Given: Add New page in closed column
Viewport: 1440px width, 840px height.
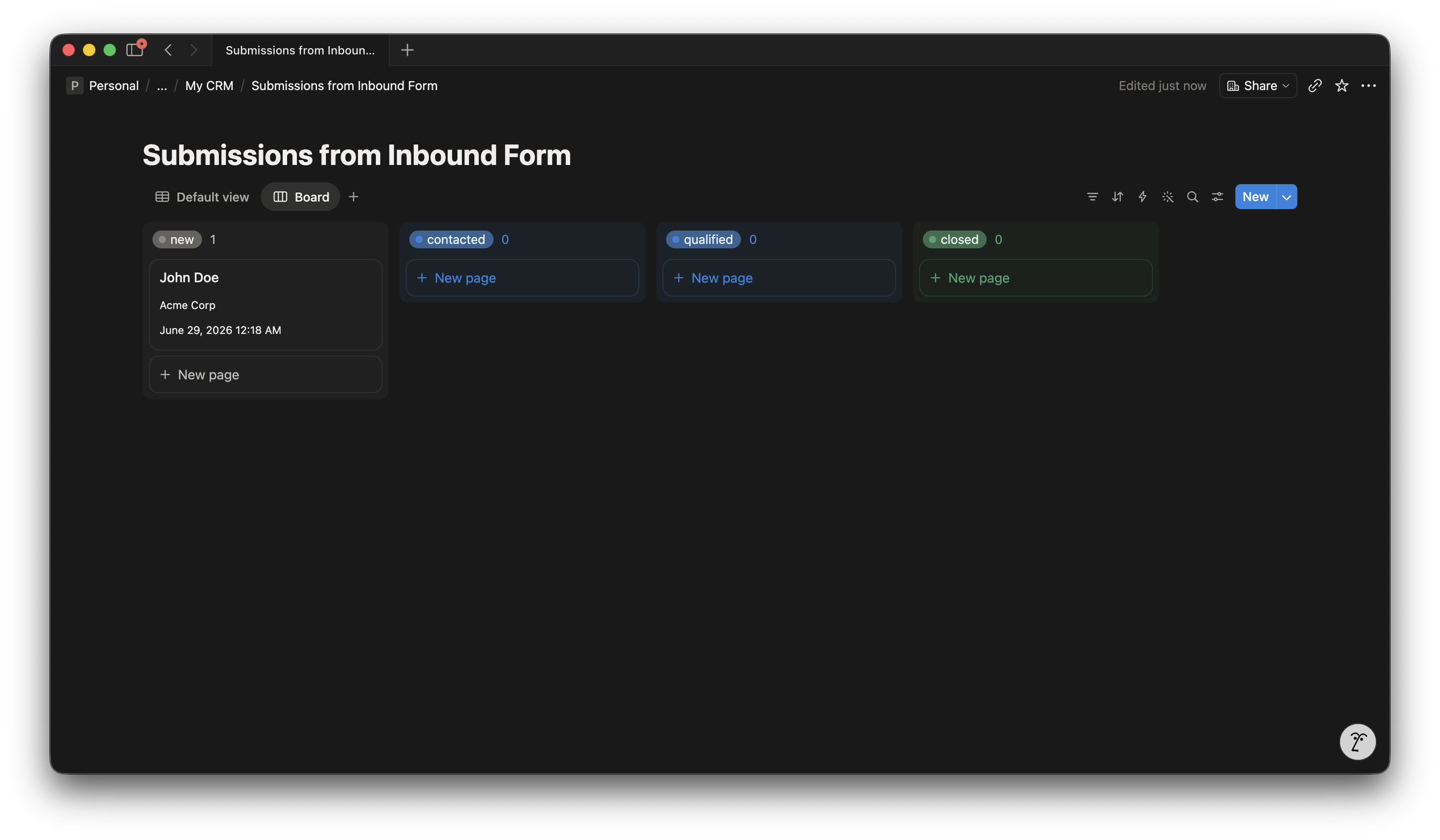Looking at the screenshot, I should coord(1036,278).
